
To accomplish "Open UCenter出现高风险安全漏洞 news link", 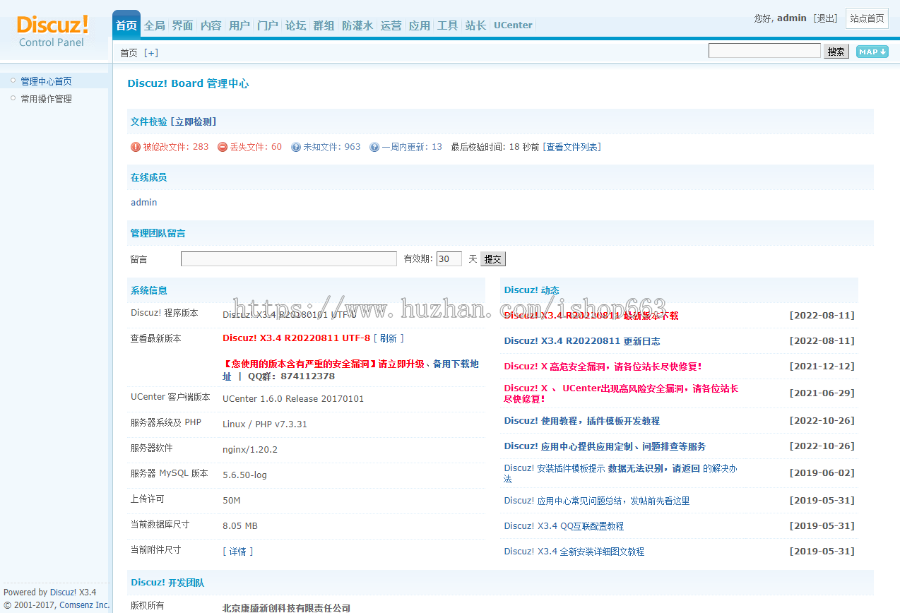I will click(621, 393).
